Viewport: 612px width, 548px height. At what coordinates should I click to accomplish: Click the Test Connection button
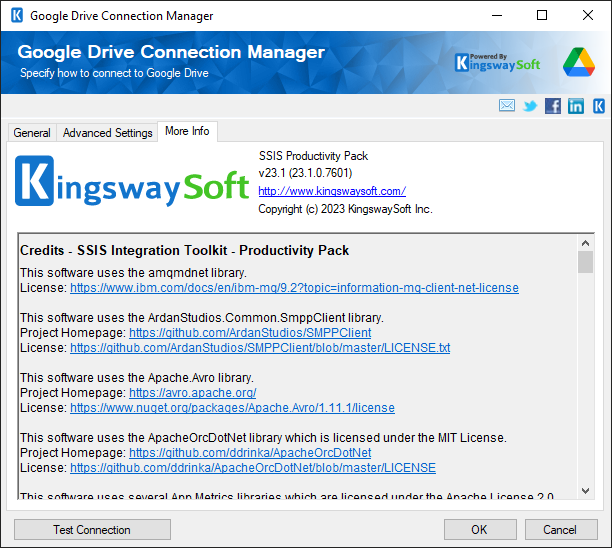[92, 530]
